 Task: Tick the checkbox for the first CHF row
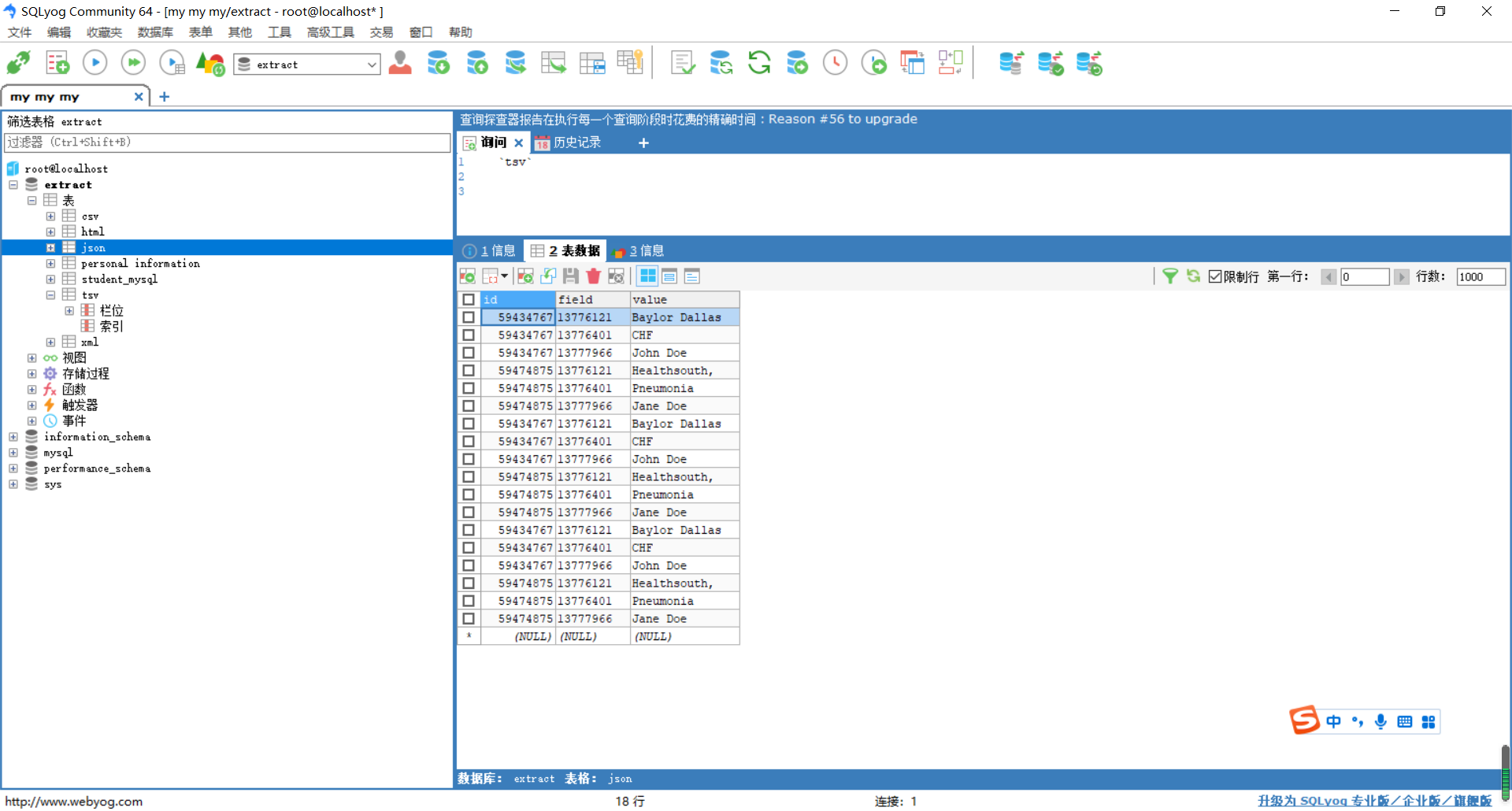point(469,335)
